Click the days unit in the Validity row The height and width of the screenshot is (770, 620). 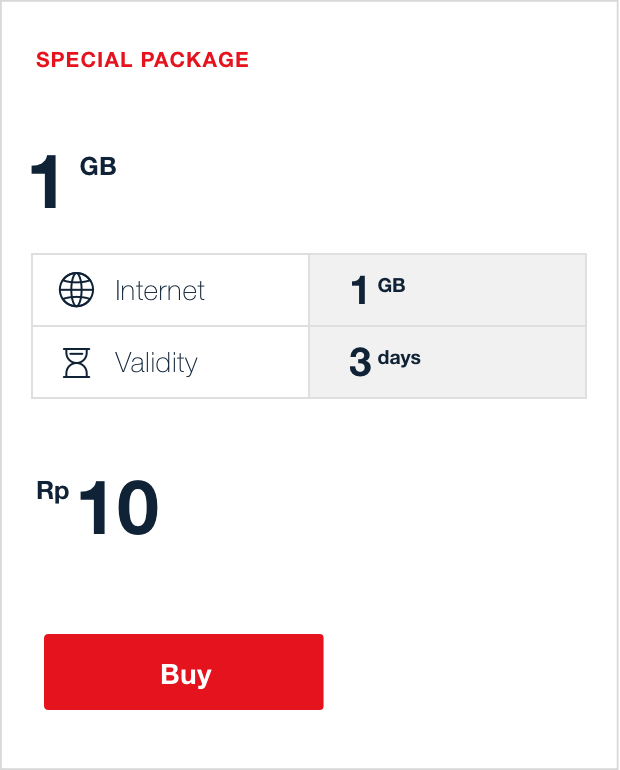pyautogui.click(x=399, y=357)
